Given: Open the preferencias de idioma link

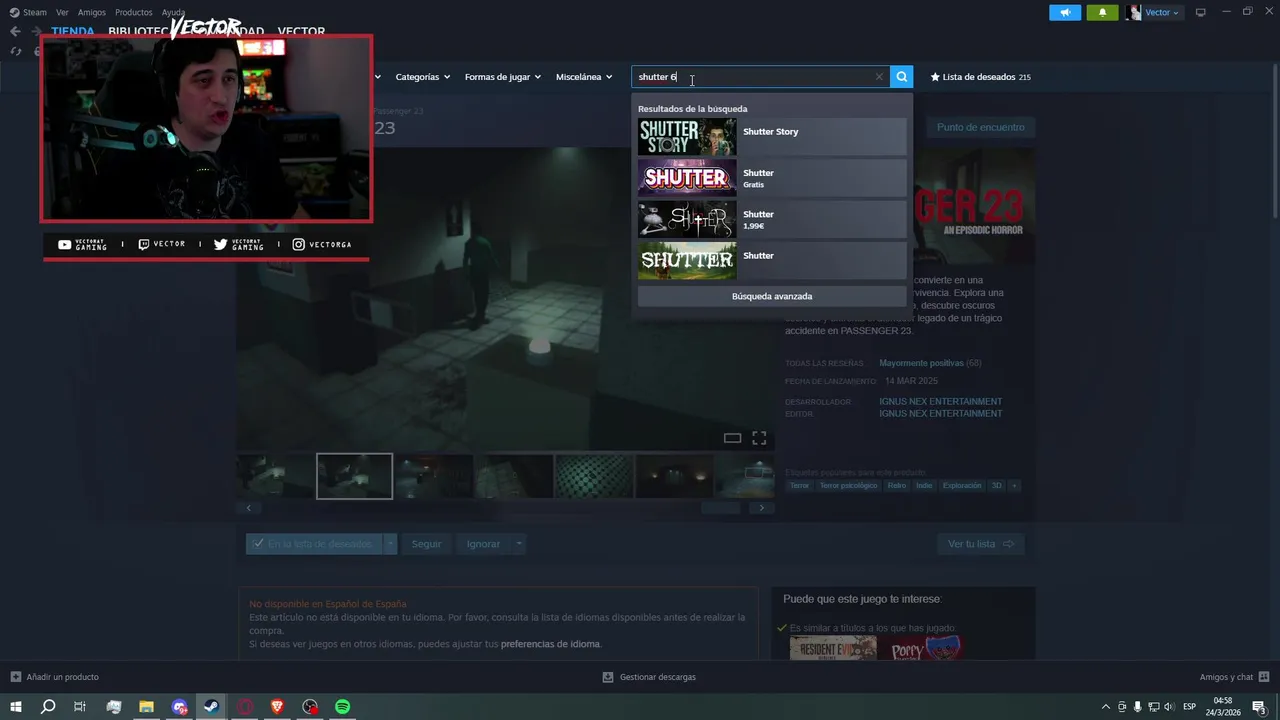Looking at the screenshot, I should point(550,644).
